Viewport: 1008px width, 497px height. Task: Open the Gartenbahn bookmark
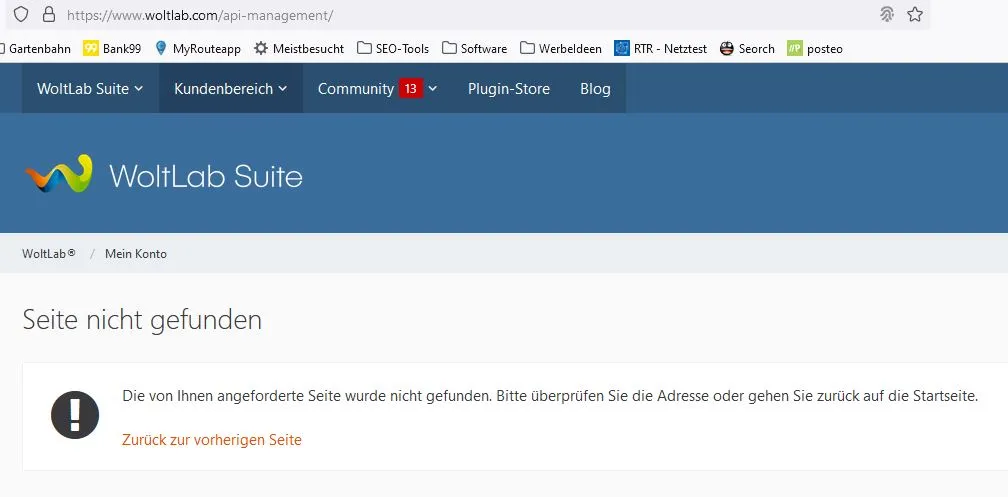(x=36, y=49)
